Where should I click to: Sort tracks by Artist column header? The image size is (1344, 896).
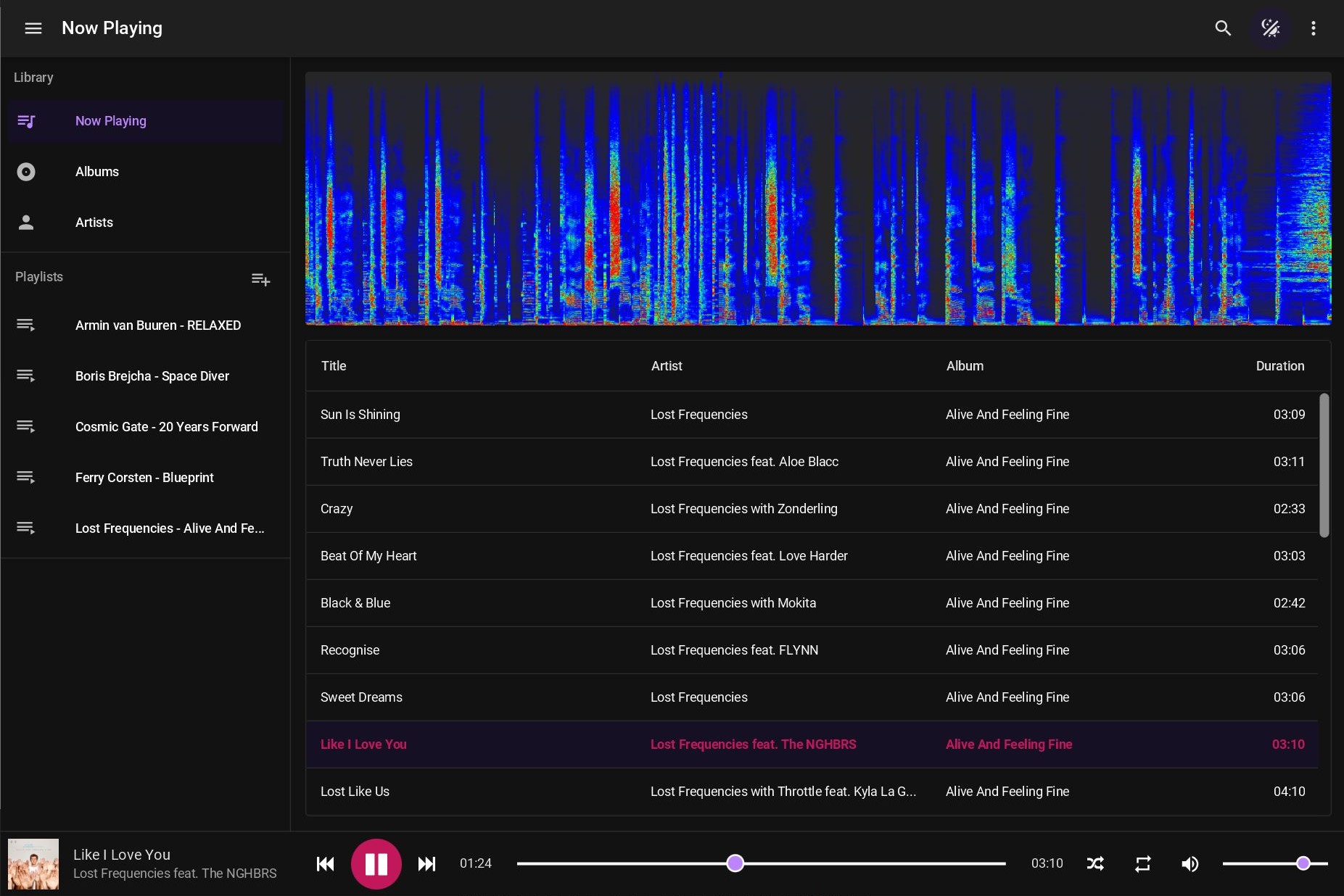[667, 366]
